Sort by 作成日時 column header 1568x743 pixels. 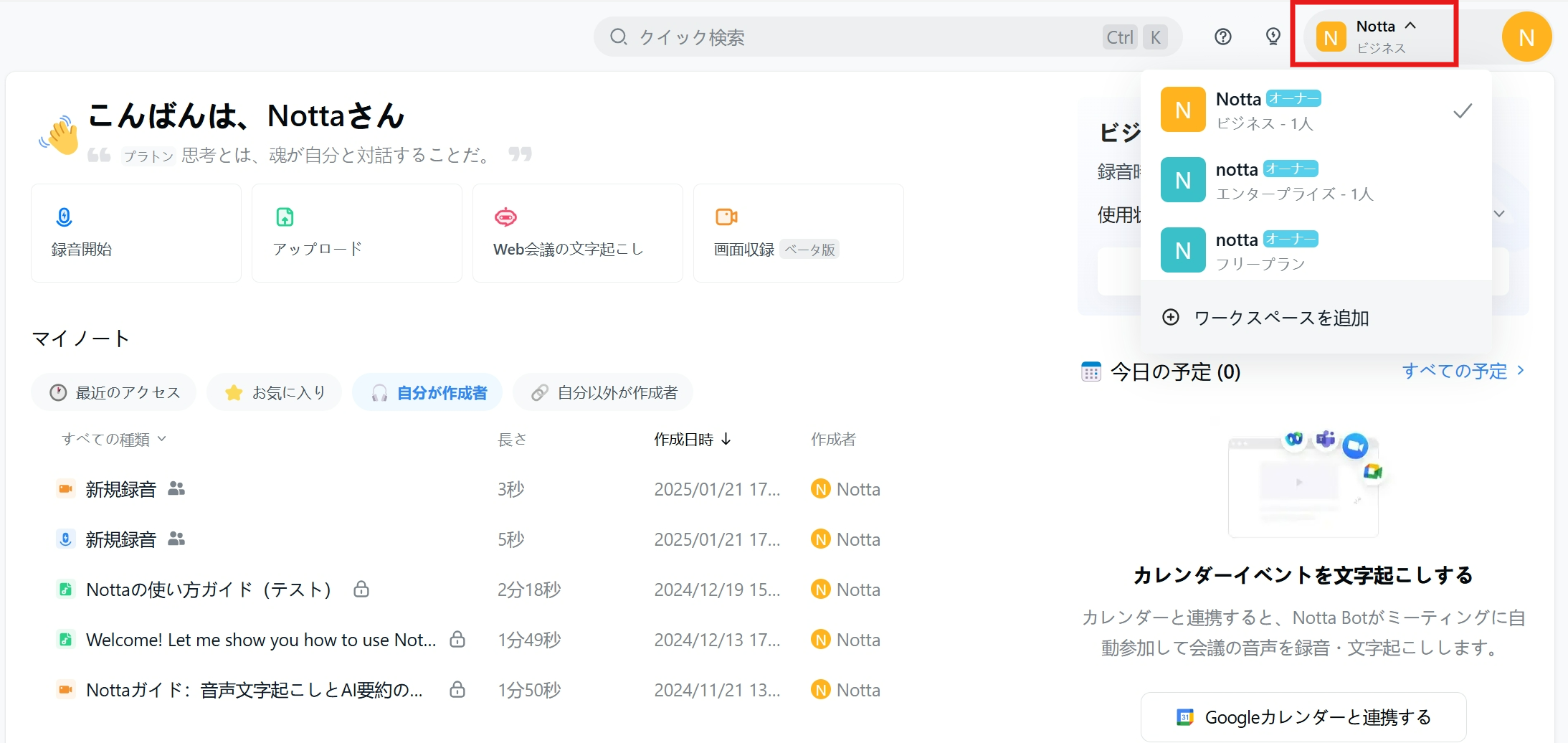693,439
